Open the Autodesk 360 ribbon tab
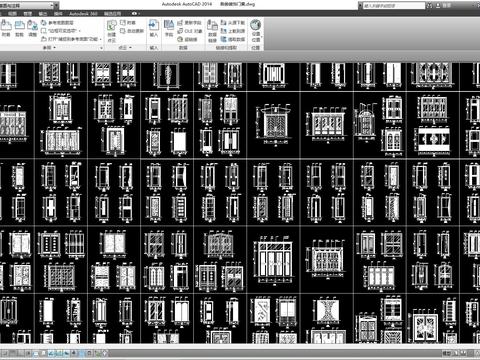The width and height of the screenshot is (480, 360). coord(83,14)
